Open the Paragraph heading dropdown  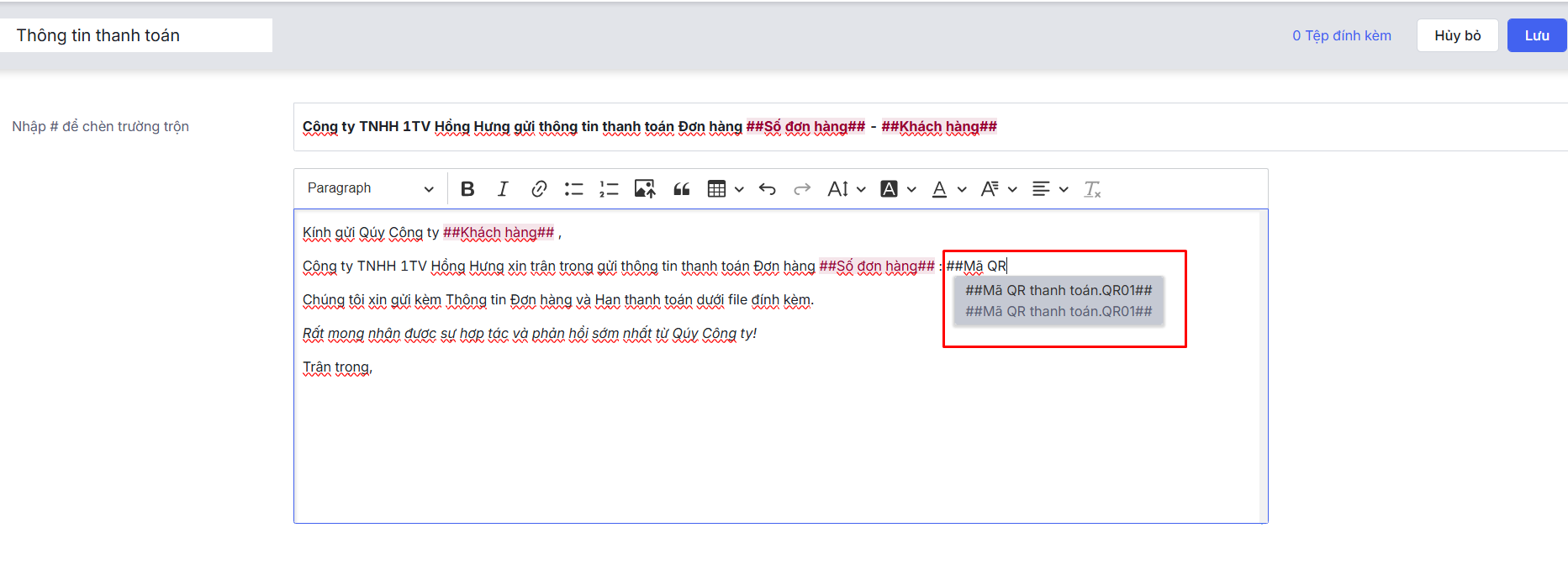point(370,188)
